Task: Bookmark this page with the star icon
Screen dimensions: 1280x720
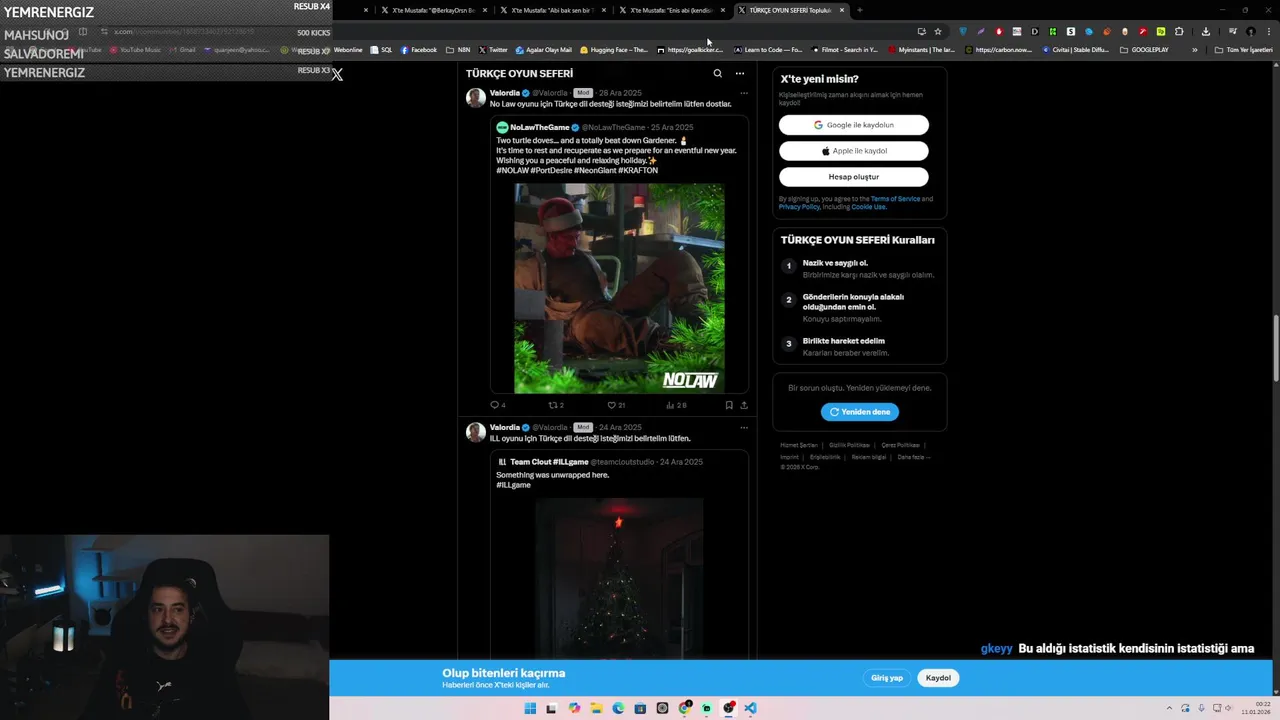Action: coord(938,31)
